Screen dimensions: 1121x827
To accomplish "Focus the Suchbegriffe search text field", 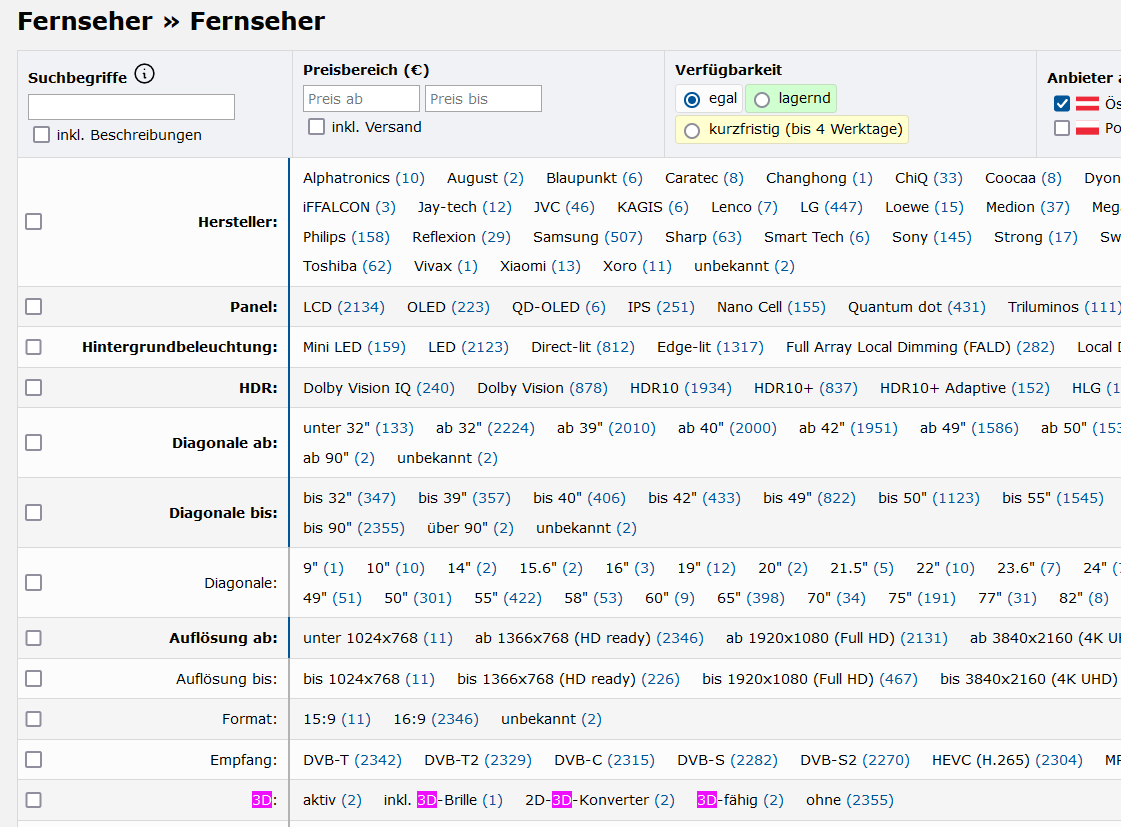I will pos(132,107).
